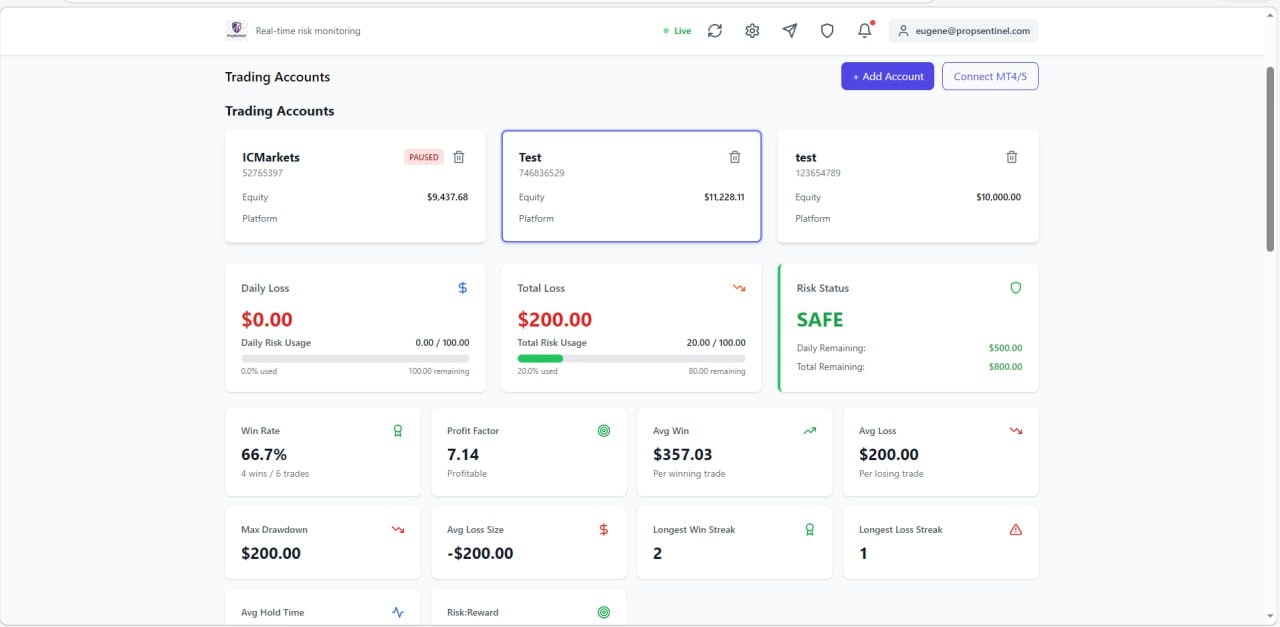
Task: Click the 66.7% win rate value
Action: [x=264, y=454]
